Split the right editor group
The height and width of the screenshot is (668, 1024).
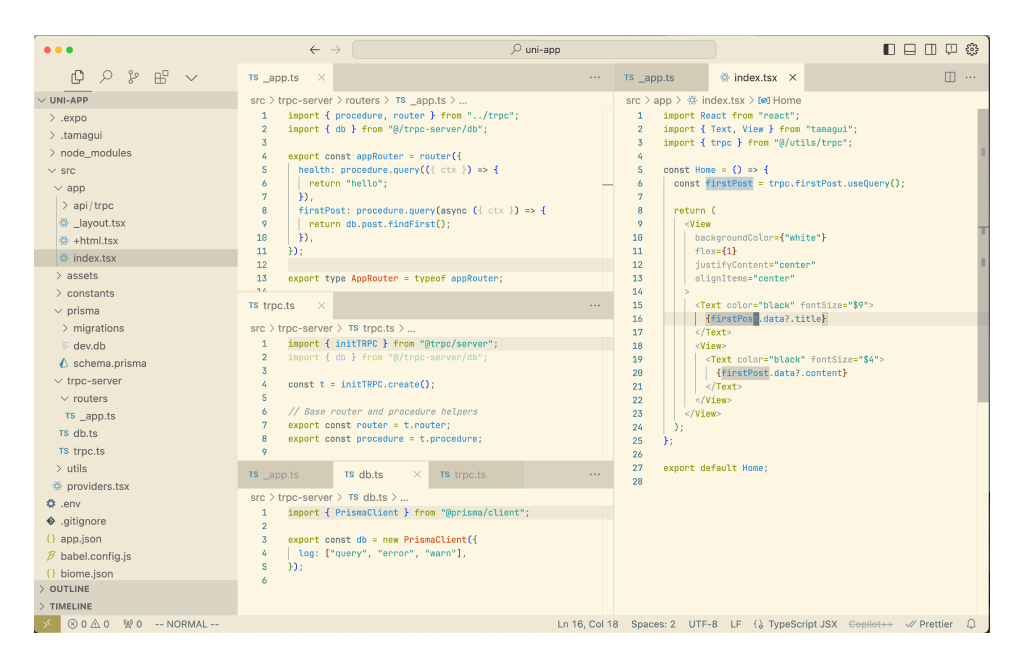(x=950, y=77)
